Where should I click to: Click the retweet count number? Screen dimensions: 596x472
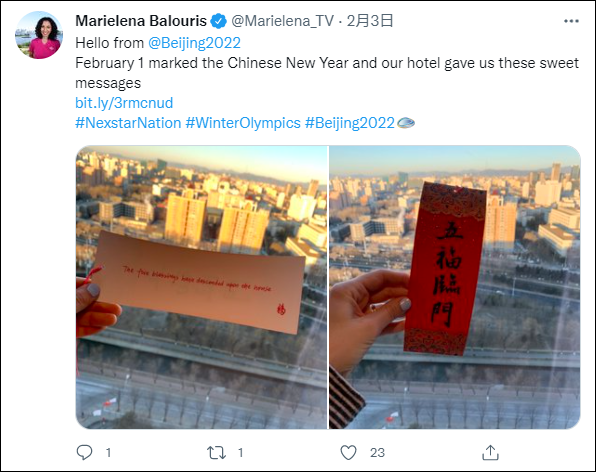(241, 453)
